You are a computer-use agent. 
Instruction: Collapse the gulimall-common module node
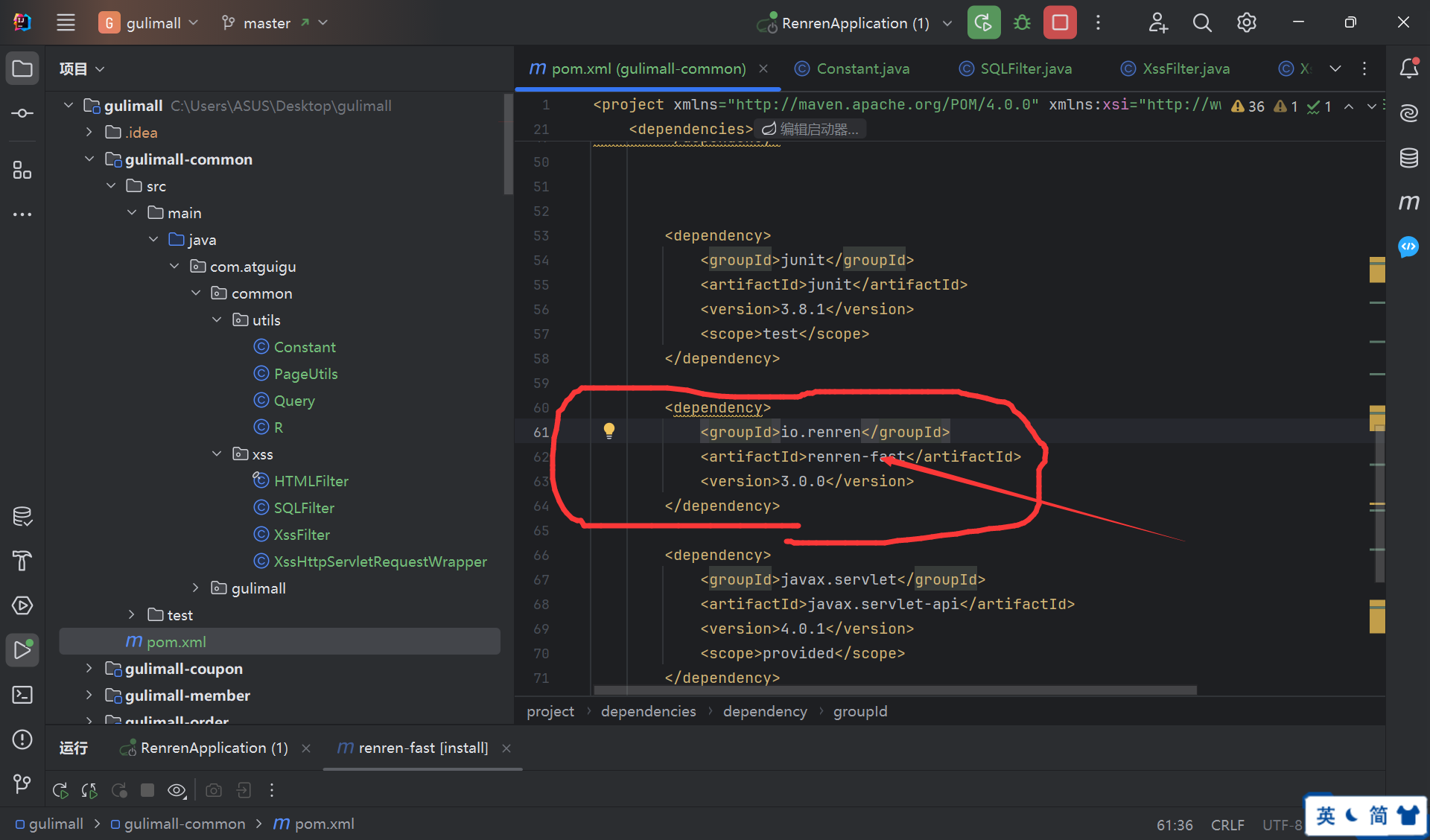click(x=89, y=159)
